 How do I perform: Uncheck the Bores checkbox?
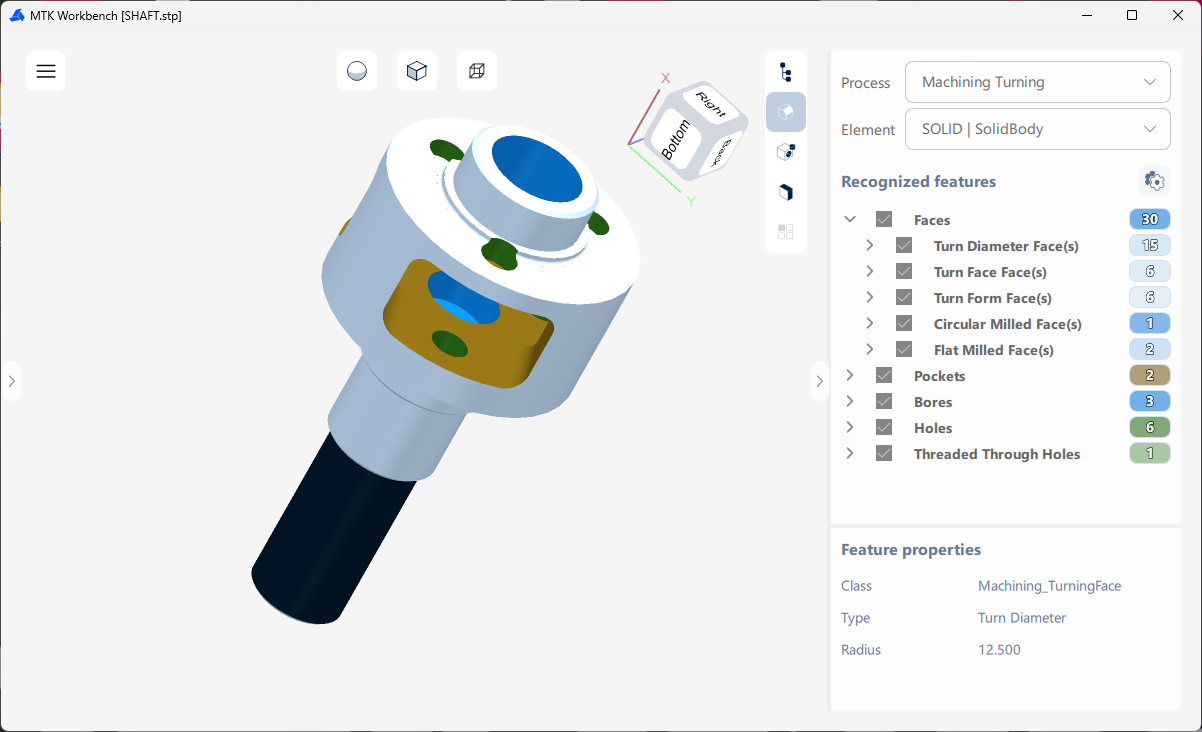[884, 402]
